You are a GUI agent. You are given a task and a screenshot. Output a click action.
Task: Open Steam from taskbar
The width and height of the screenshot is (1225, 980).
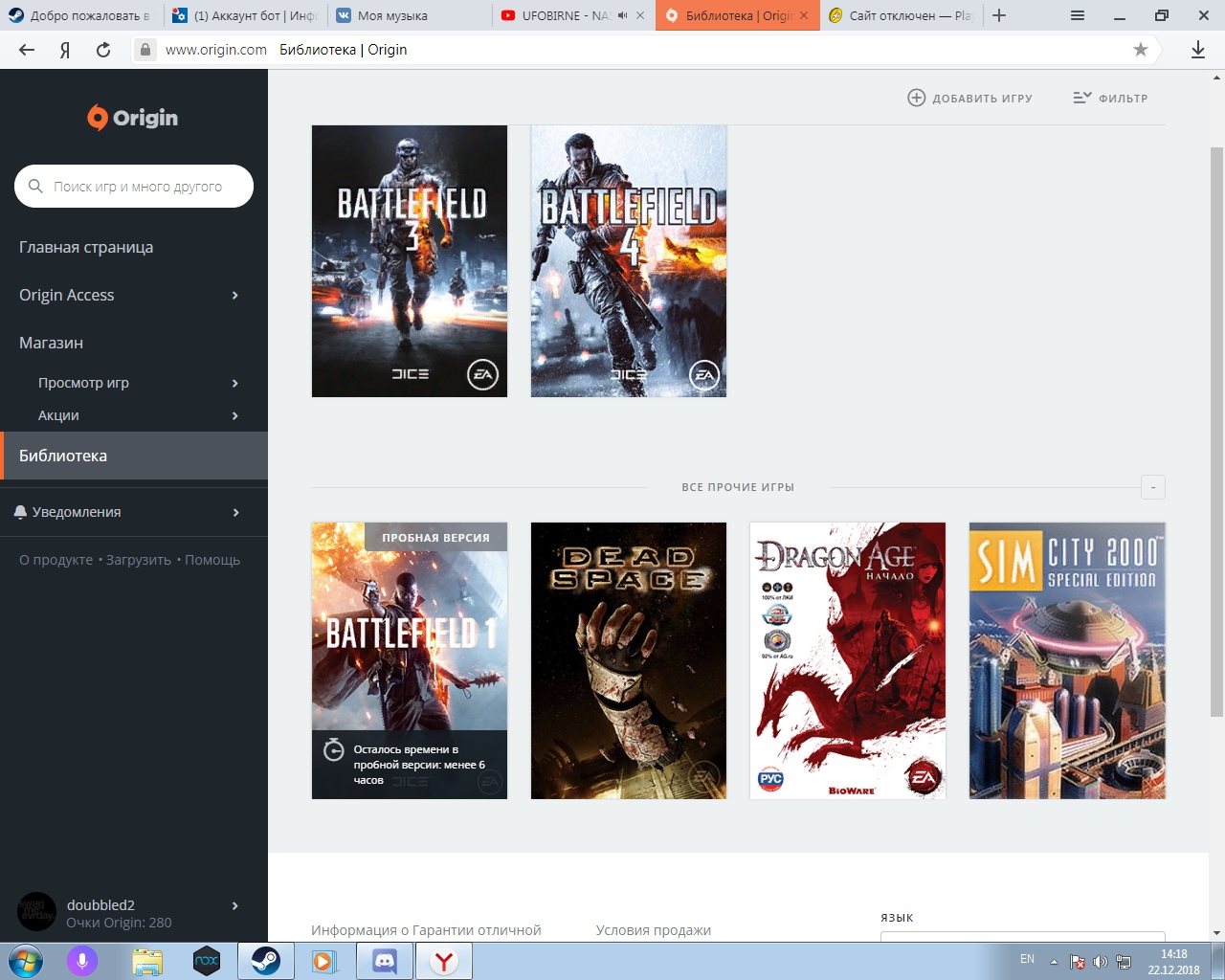266,961
